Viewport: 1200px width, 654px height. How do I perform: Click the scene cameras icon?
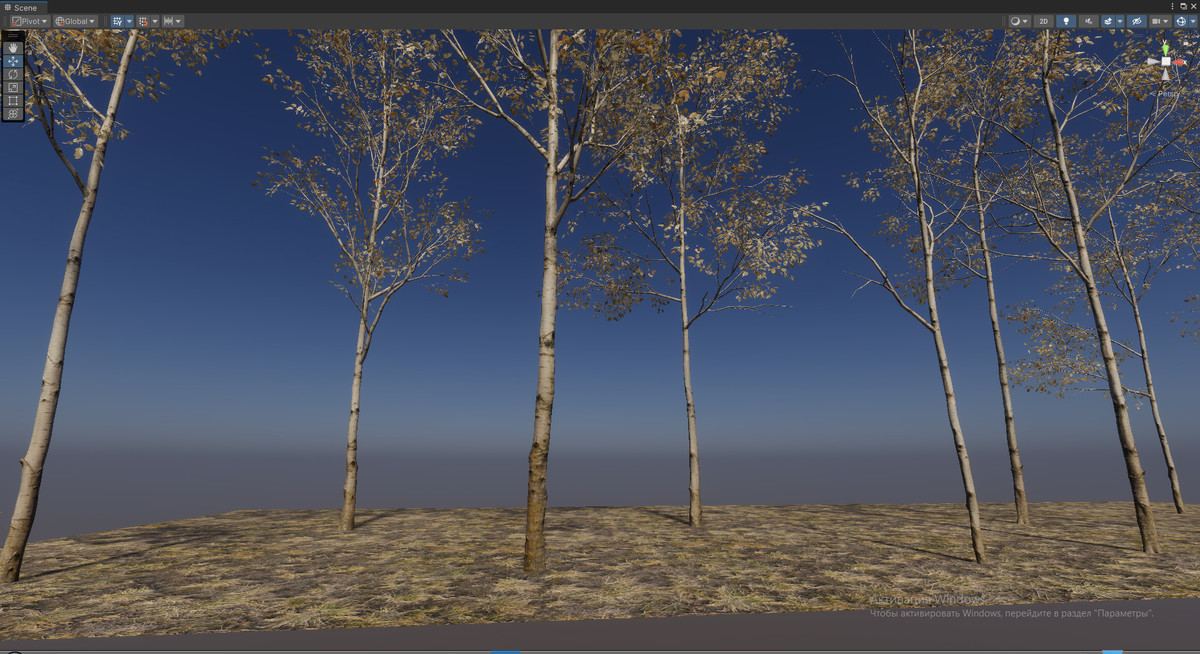click(x=1157, y=21)
